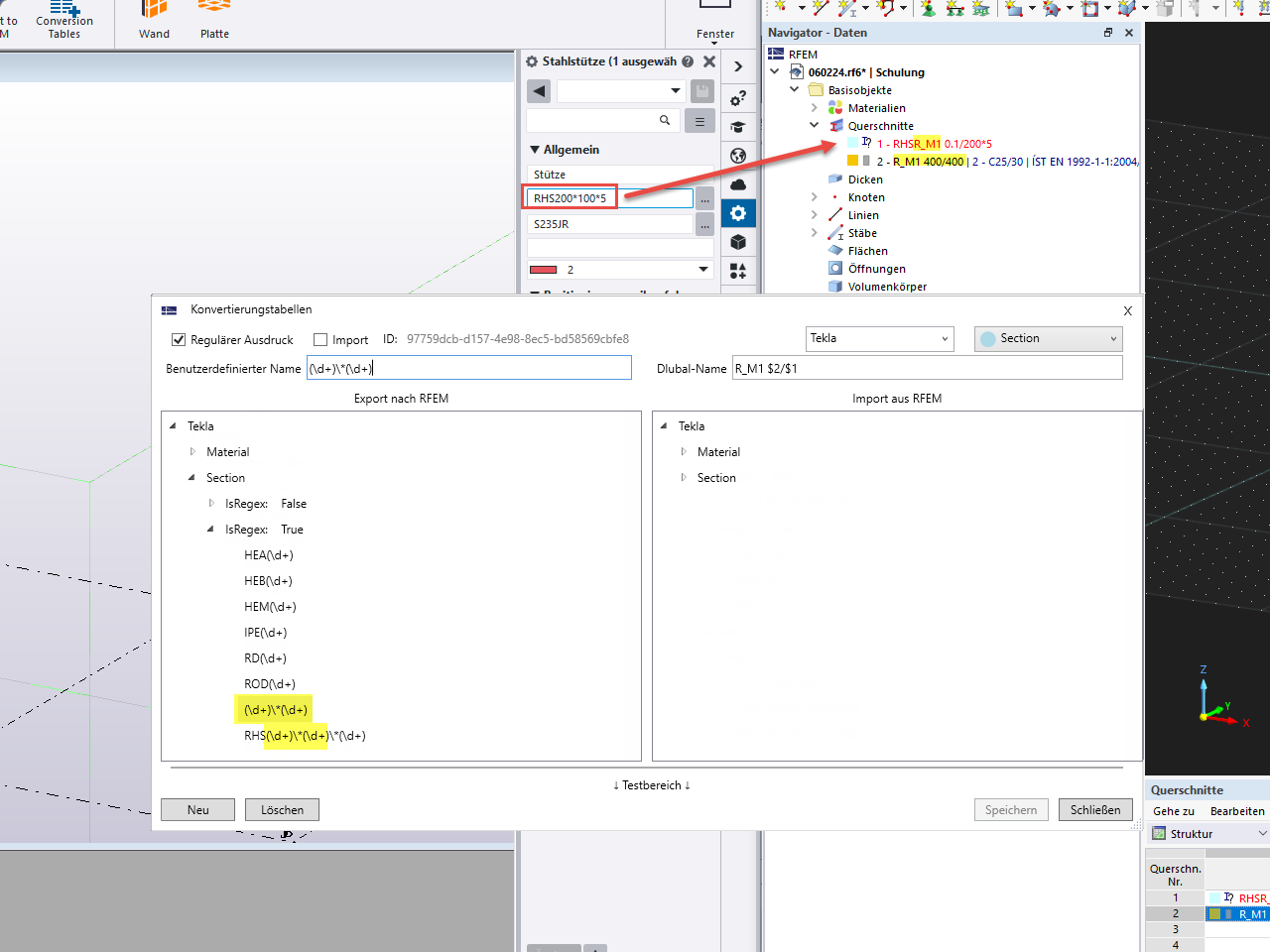Click inside the Dlubal-Name input field

click(x=928, y=368)
